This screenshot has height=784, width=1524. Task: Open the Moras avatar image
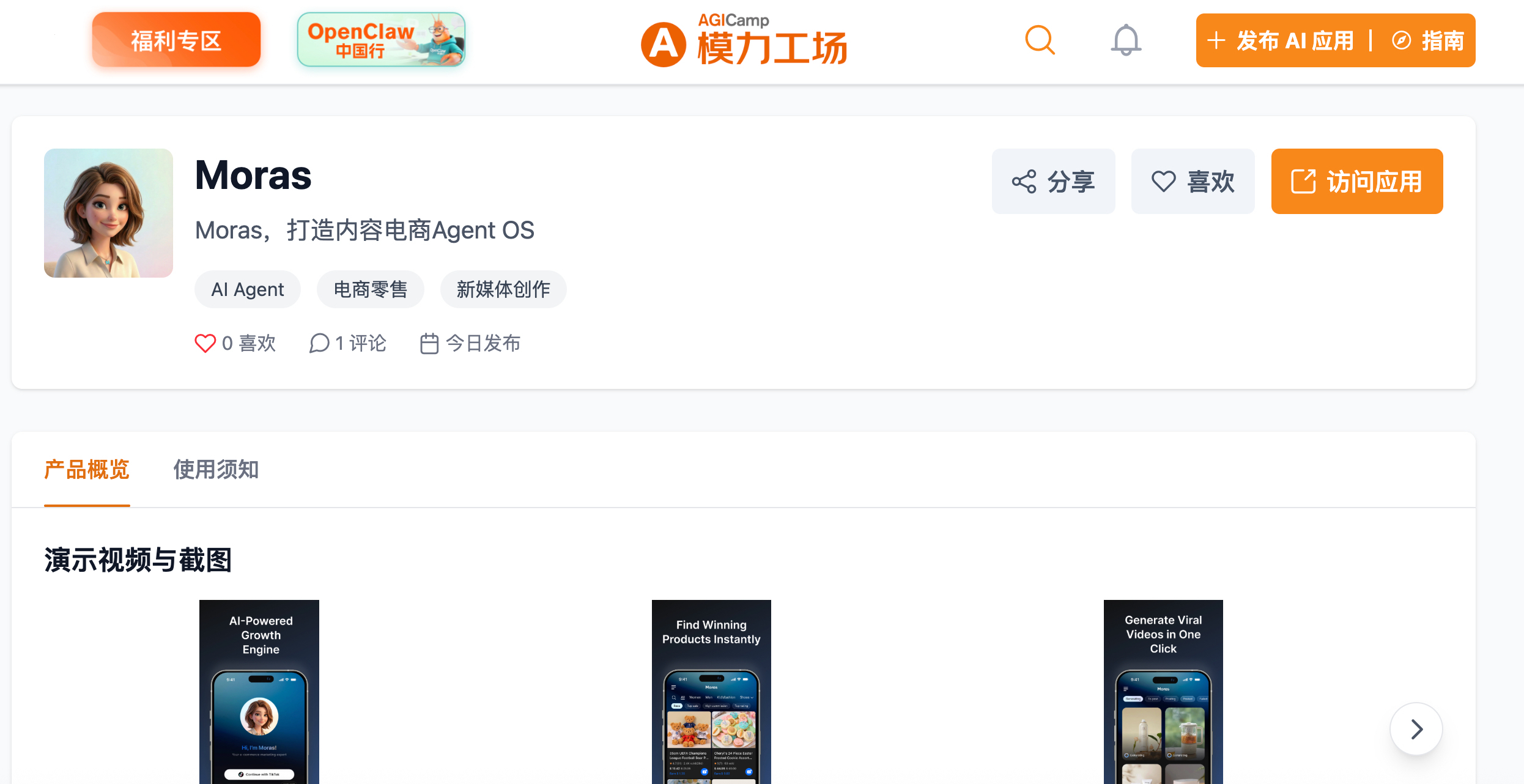click(108, 213)
